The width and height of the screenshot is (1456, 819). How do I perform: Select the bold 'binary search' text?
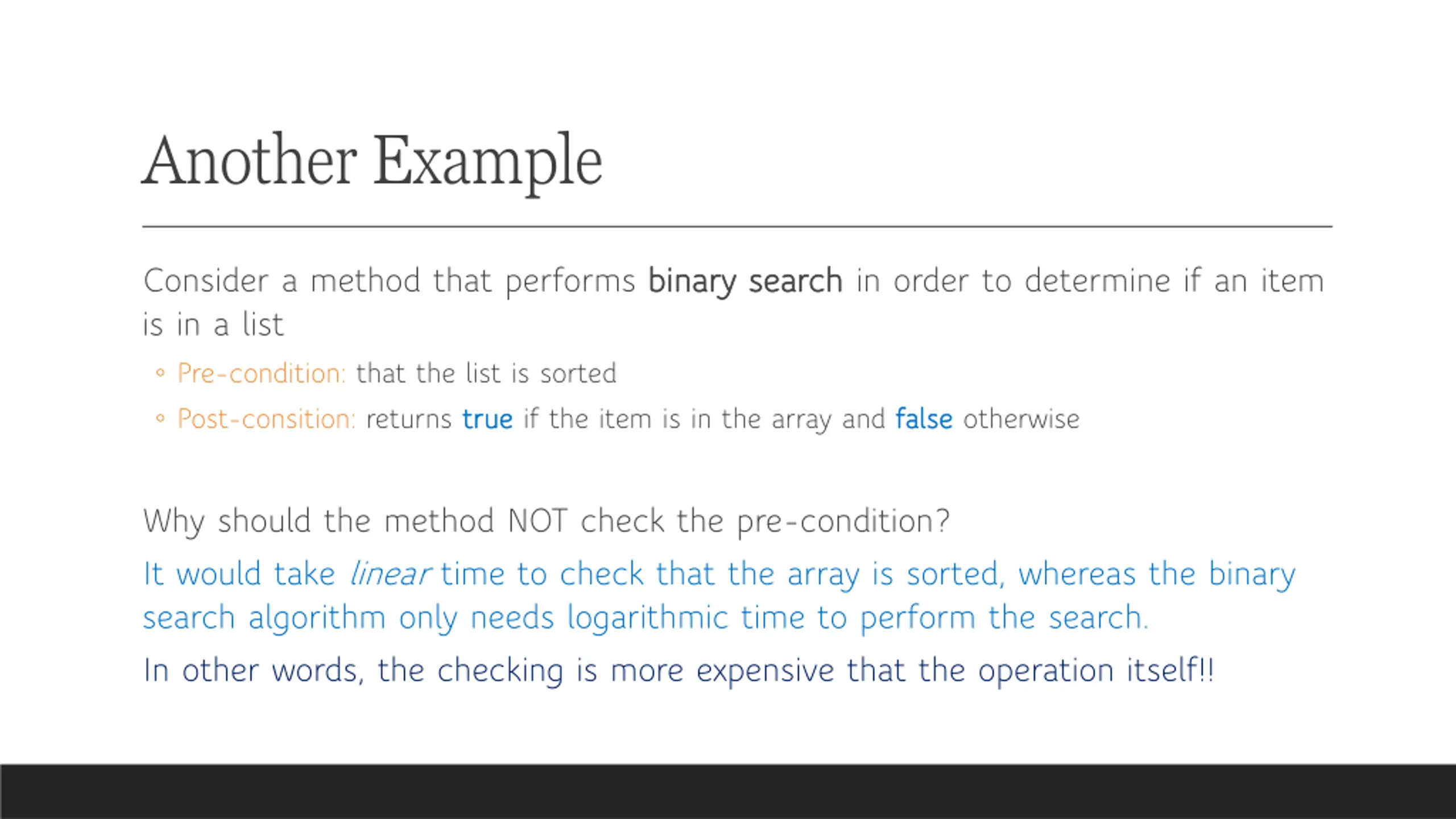click(745, 282)
